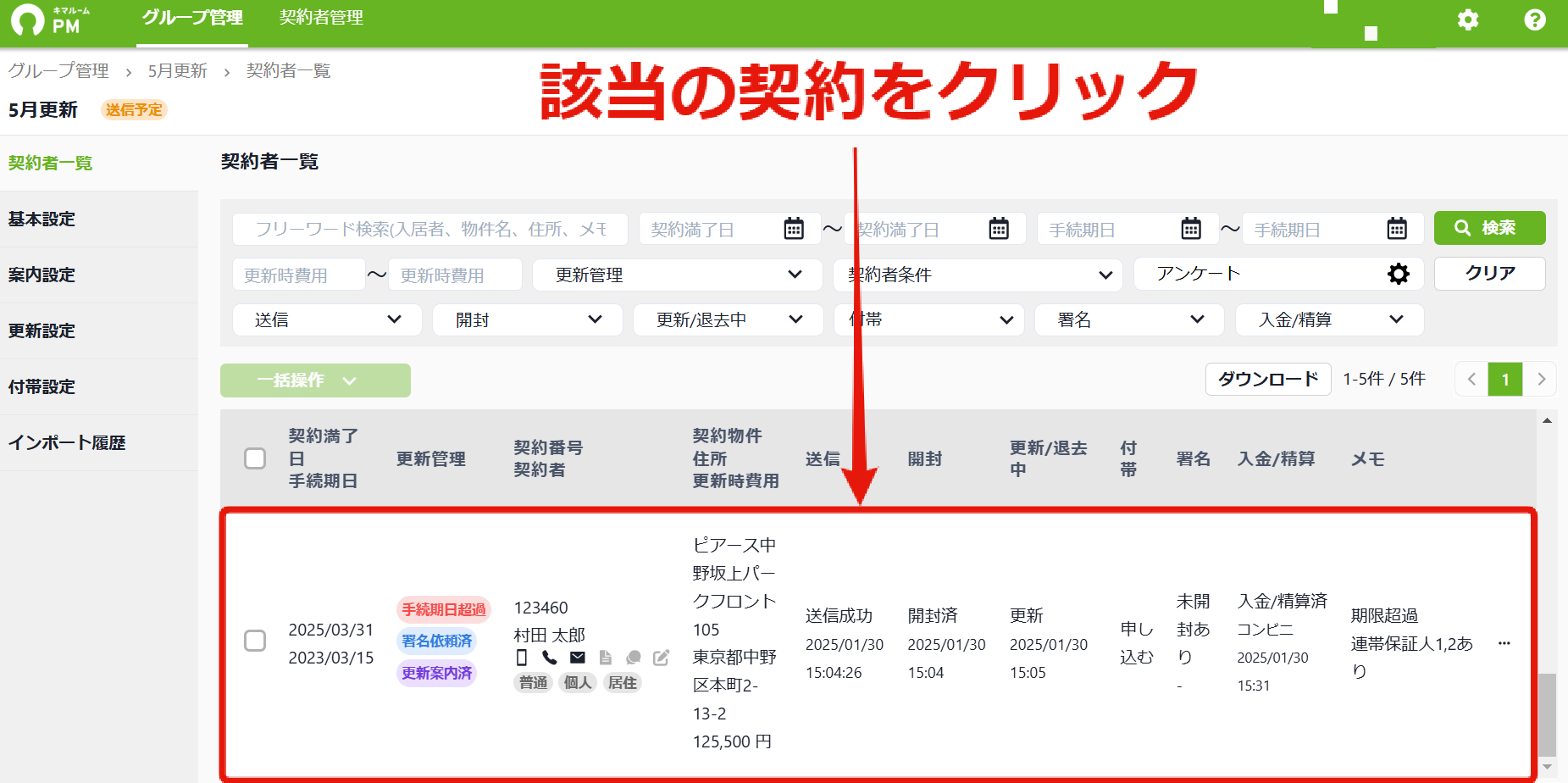1568x783 pixels.
Task: Click page number 1 button
Action: click(x=1505, y=379)
